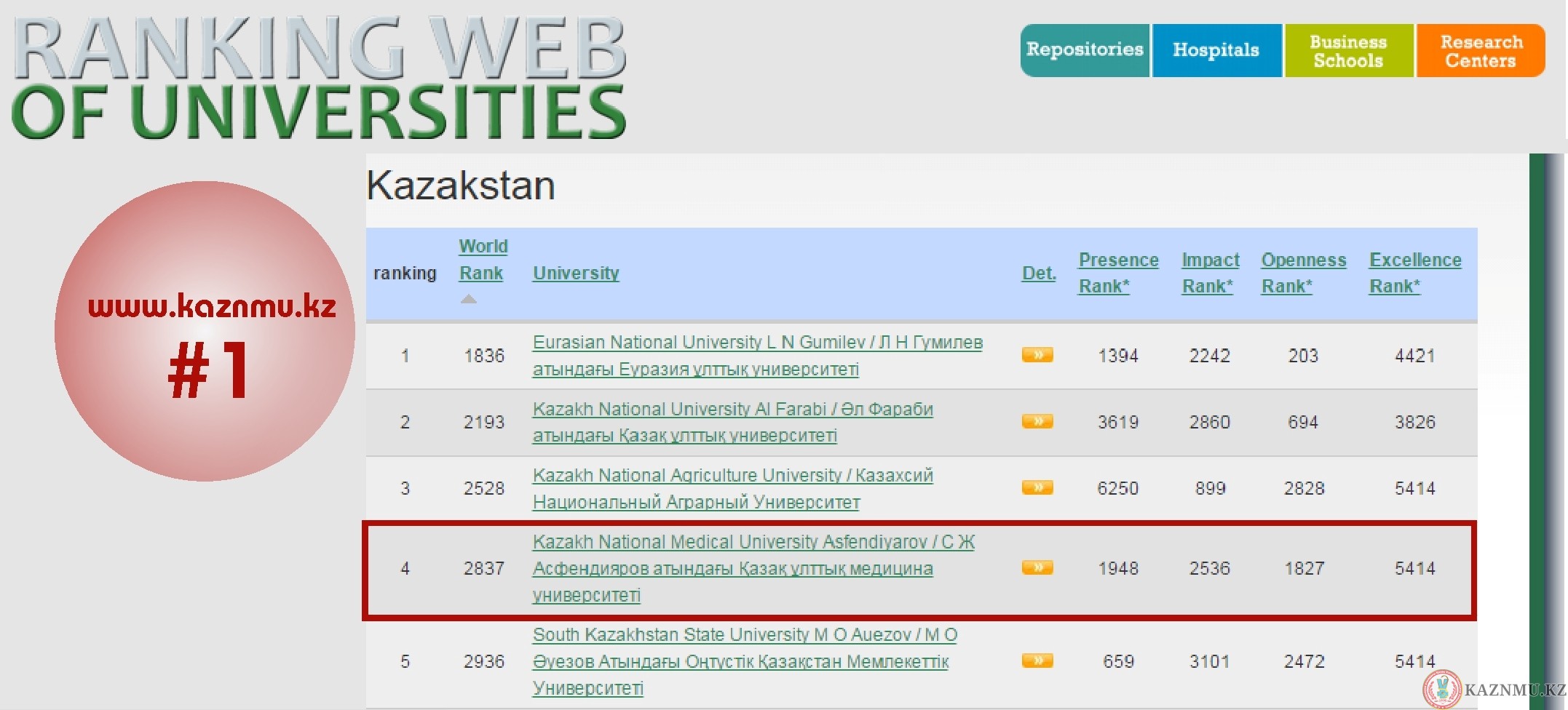Select openness rank value 1827

[x=1304, y=568]
